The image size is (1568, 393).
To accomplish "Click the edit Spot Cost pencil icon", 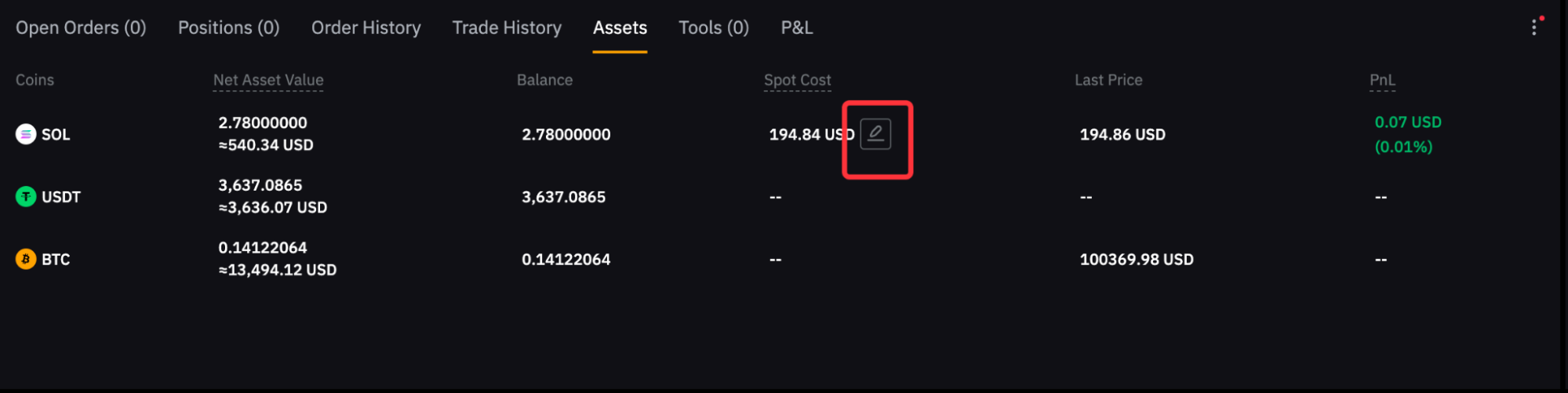I will point(875,134).
